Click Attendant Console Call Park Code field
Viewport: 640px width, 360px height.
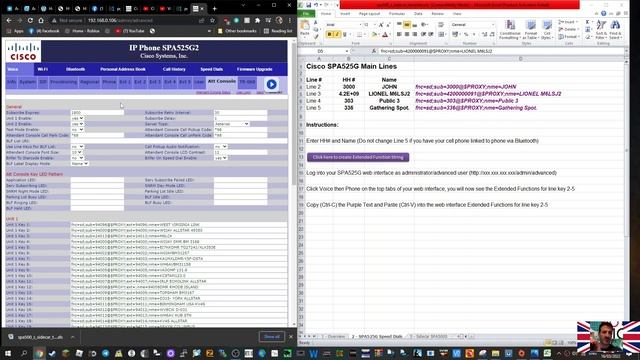(97, 135)
